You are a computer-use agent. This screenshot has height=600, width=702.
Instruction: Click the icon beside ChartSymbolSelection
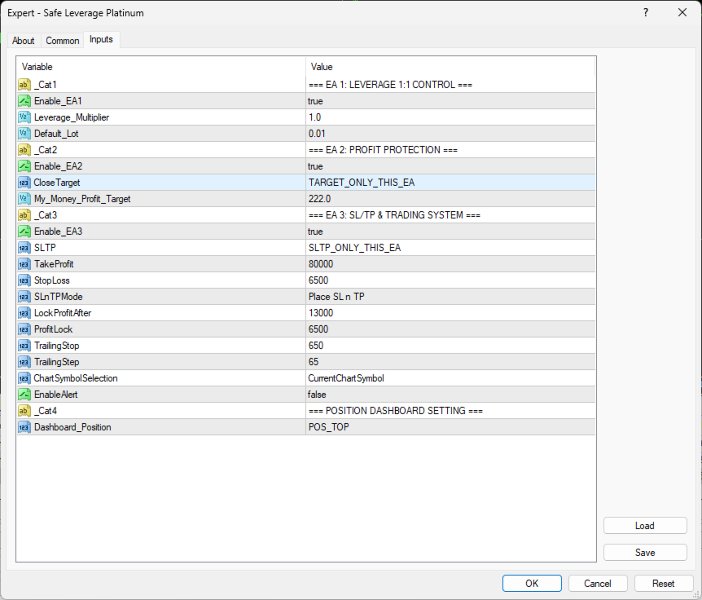(24, 378)
